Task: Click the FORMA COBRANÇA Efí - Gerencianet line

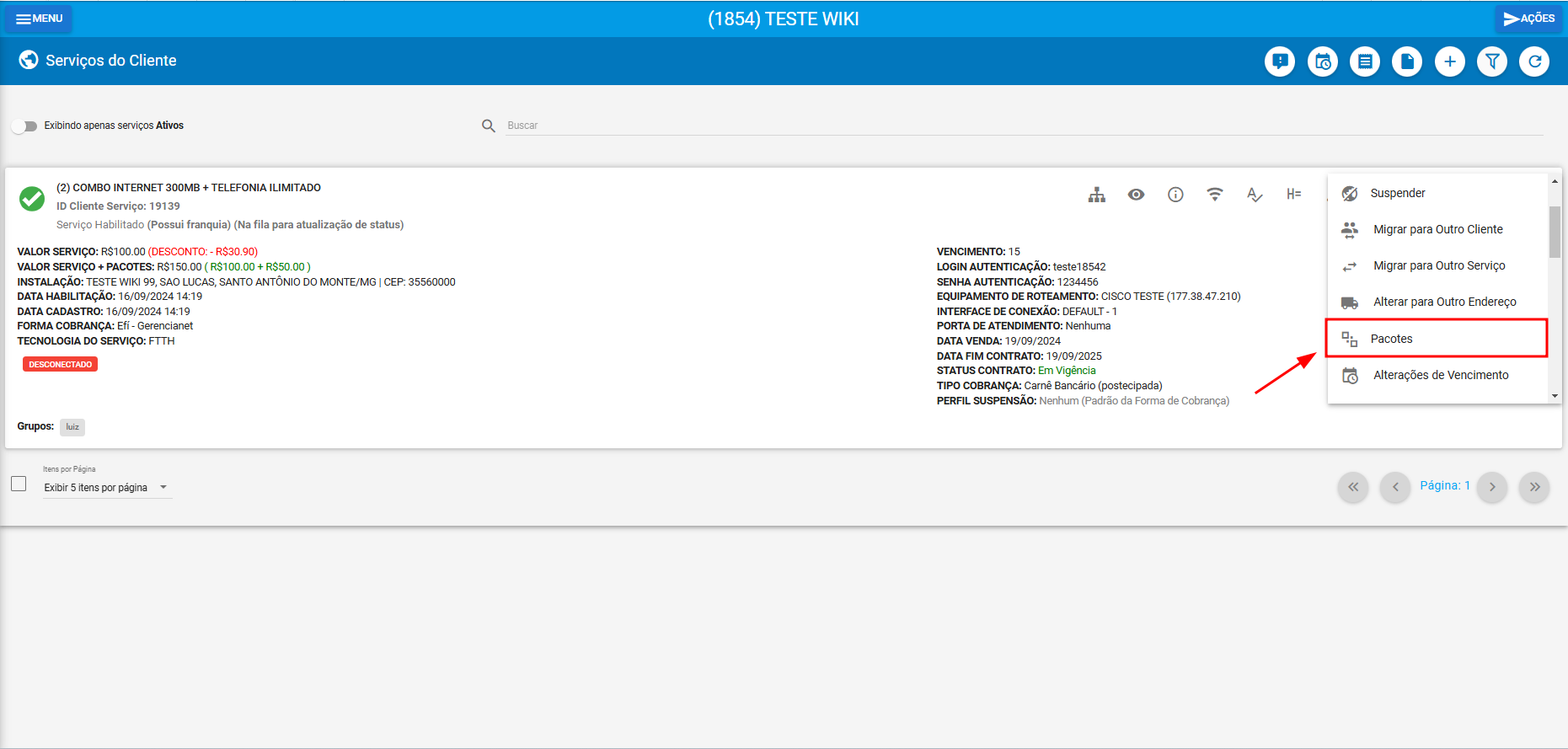Action: [105, 326]
